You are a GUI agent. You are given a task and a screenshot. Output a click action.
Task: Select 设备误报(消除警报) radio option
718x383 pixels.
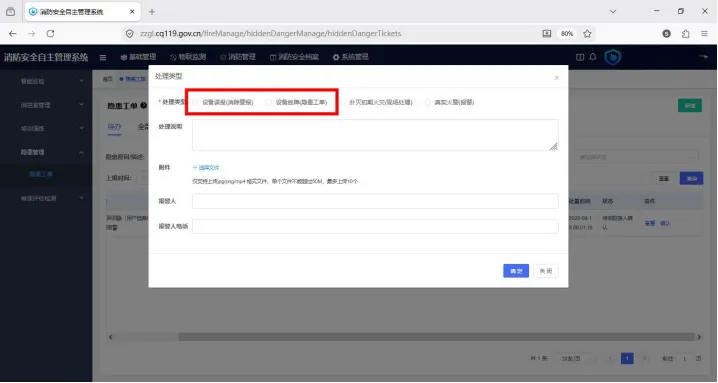pos(223,102)
